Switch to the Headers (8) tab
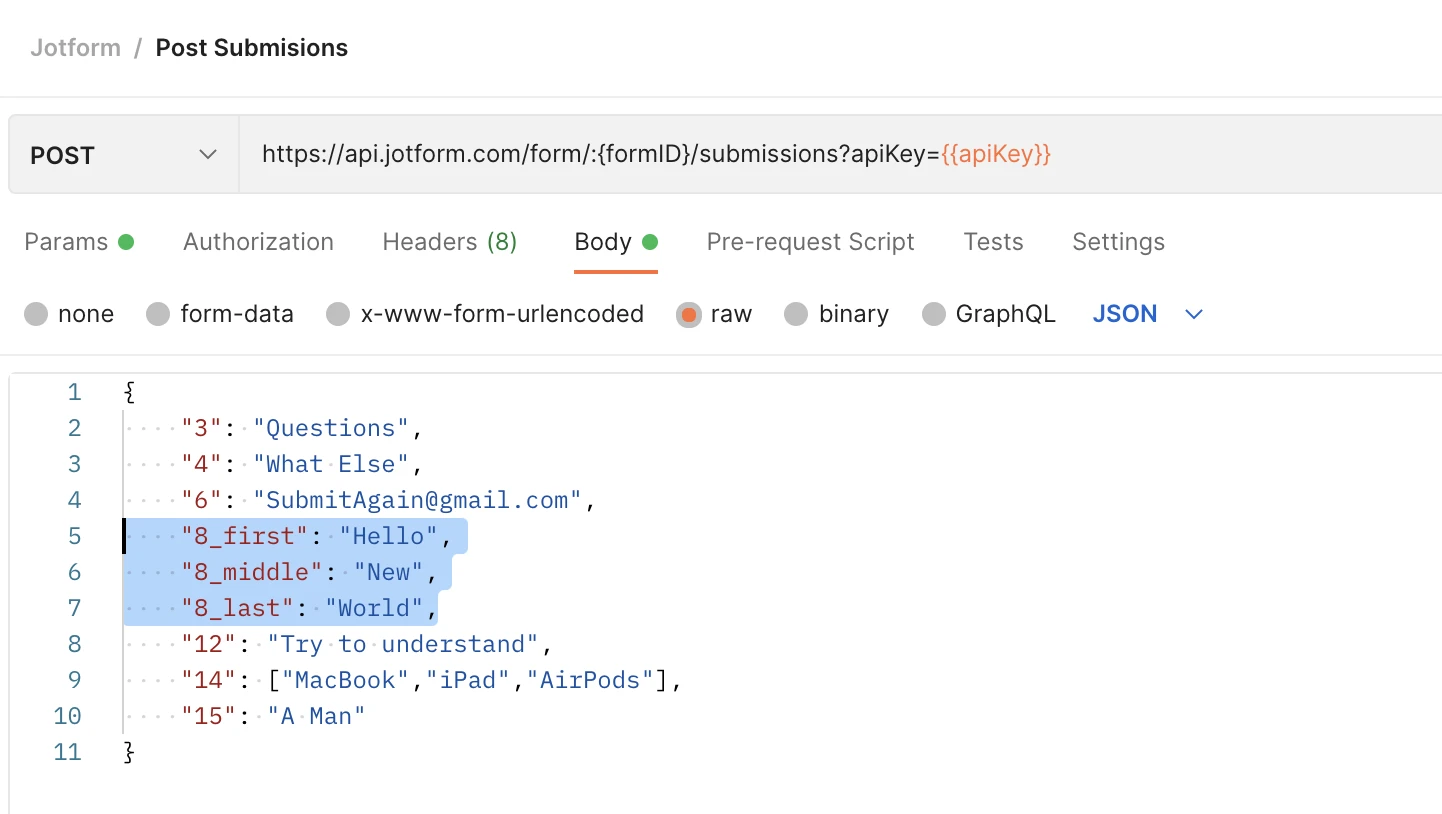The image size is (1442, 814). coord(449,241)
